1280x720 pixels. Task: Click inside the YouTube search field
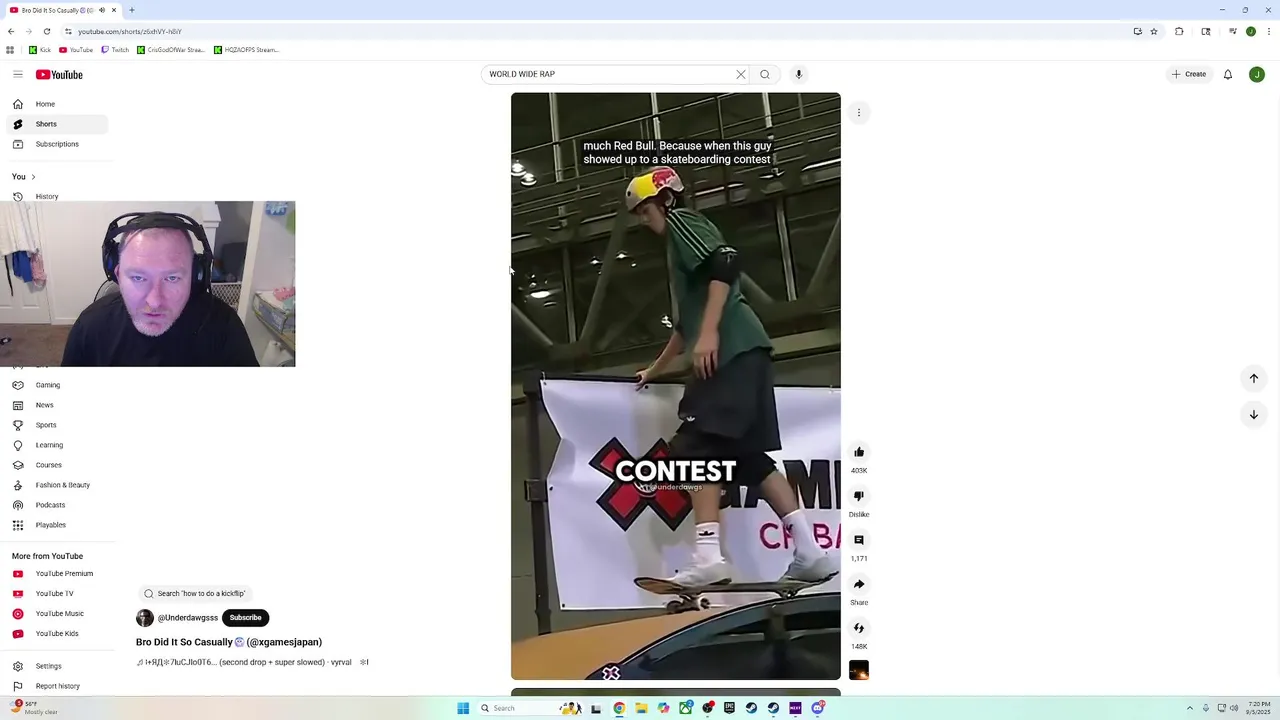point(610,74)
